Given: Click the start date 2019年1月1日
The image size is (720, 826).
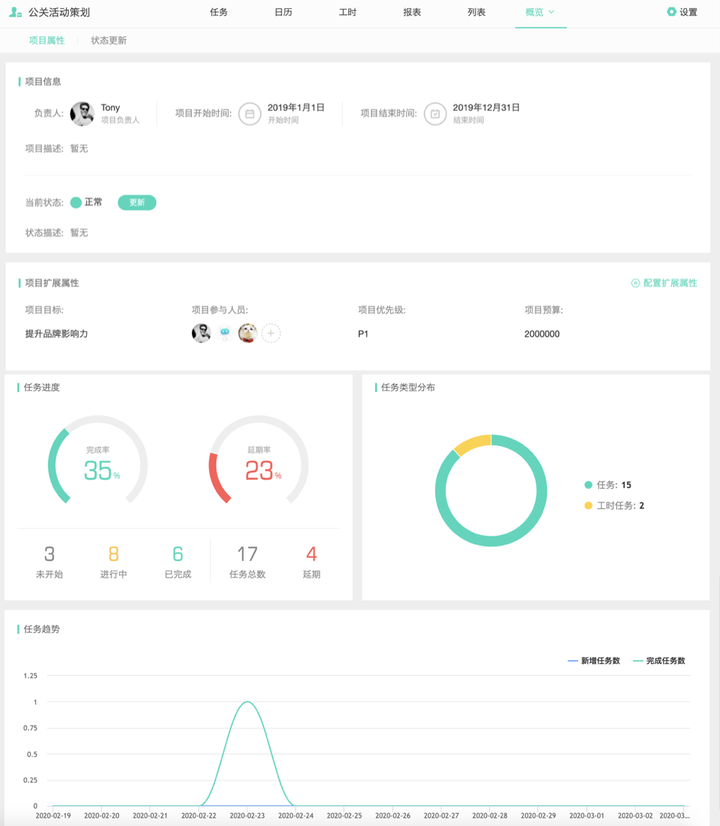Looking at the screenshot, I should tap(295, 107).
